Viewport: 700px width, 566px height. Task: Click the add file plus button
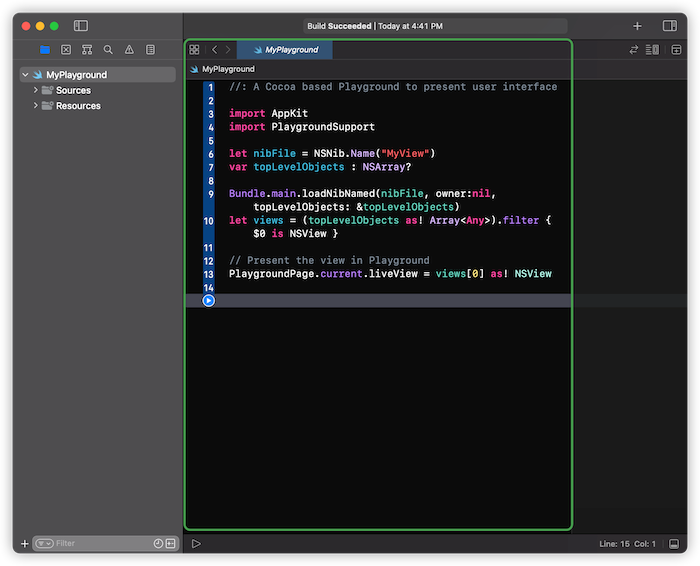point(25,544)
